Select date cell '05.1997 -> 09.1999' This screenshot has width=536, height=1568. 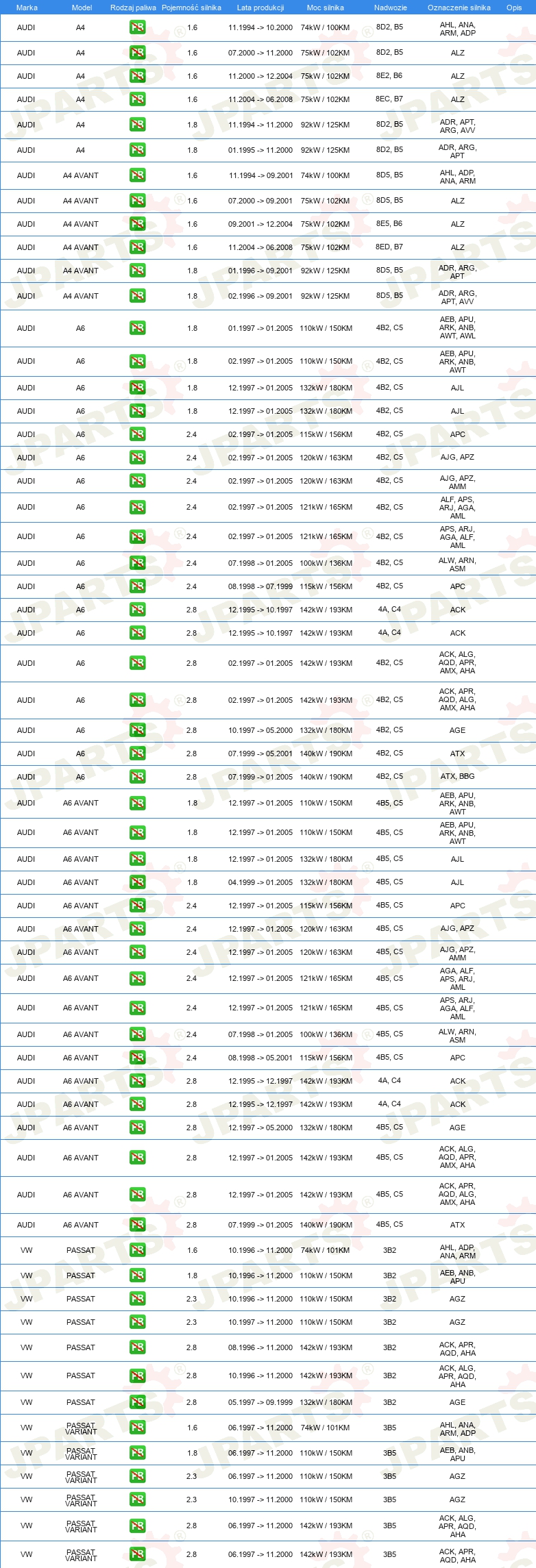coord(260,1402)
